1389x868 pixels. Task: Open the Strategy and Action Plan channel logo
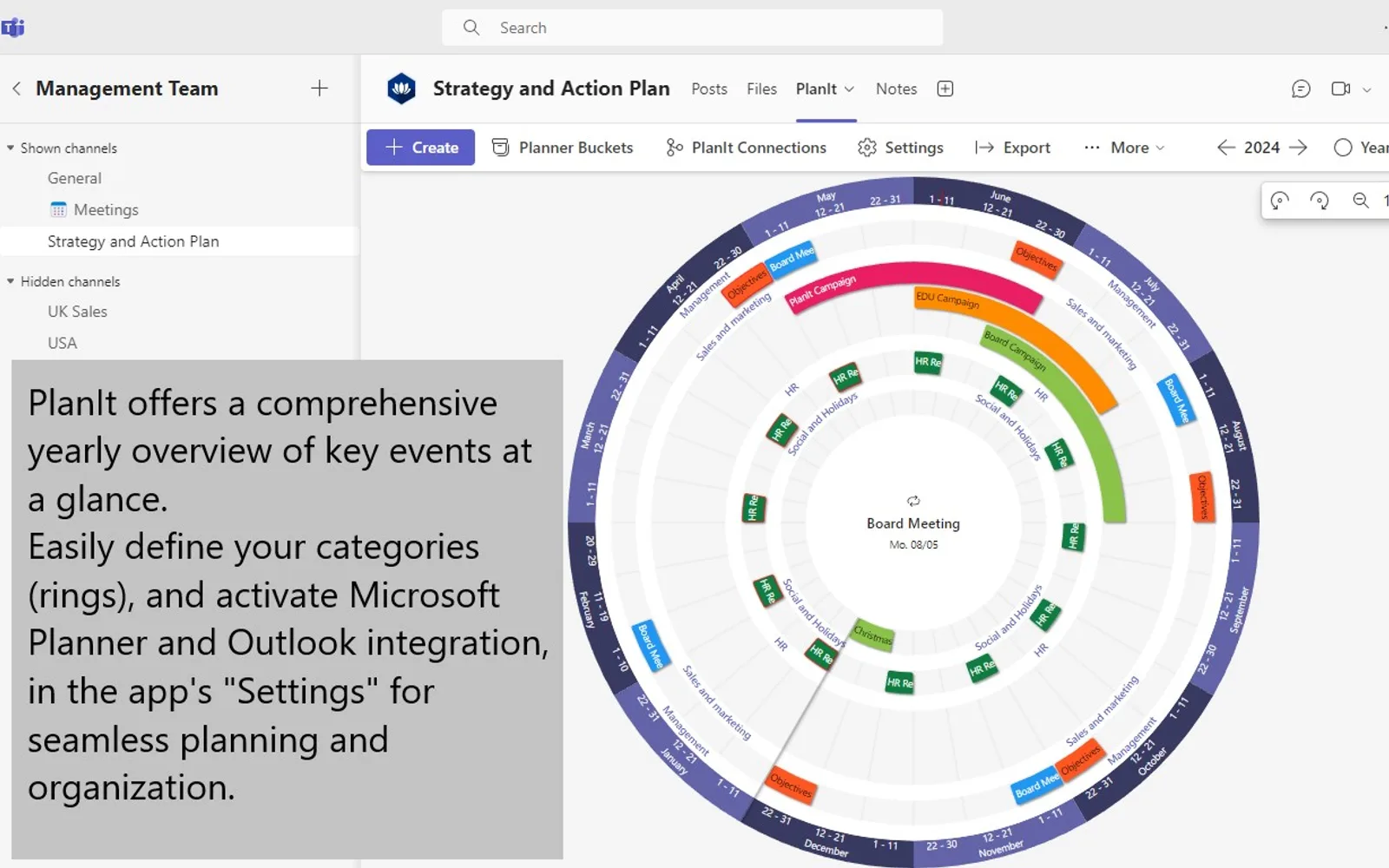pyautogui.click(x=401, y=89)
